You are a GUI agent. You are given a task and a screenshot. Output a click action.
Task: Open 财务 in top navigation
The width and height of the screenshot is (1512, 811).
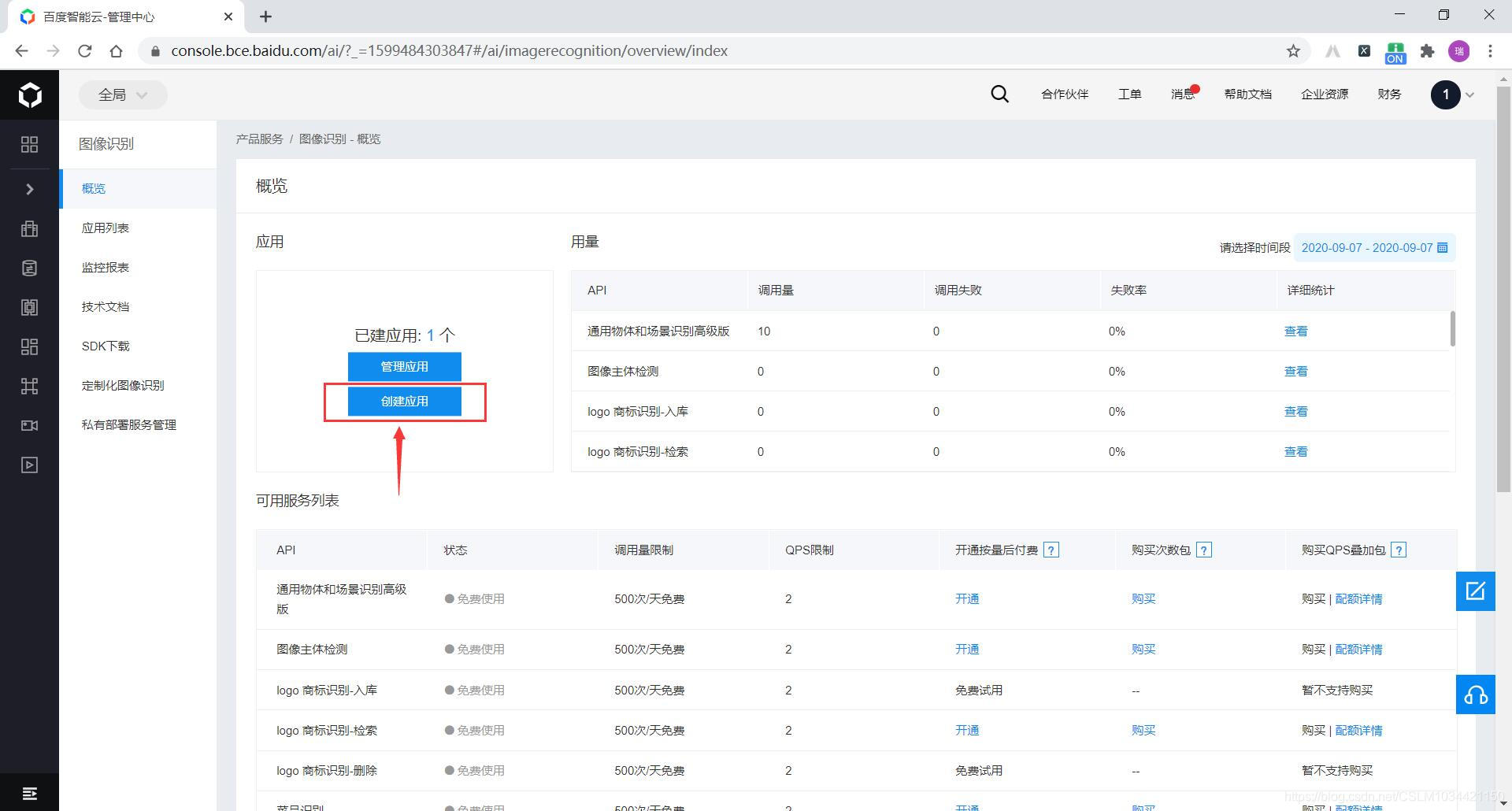pyautogui.click(x=1389, y=94)
